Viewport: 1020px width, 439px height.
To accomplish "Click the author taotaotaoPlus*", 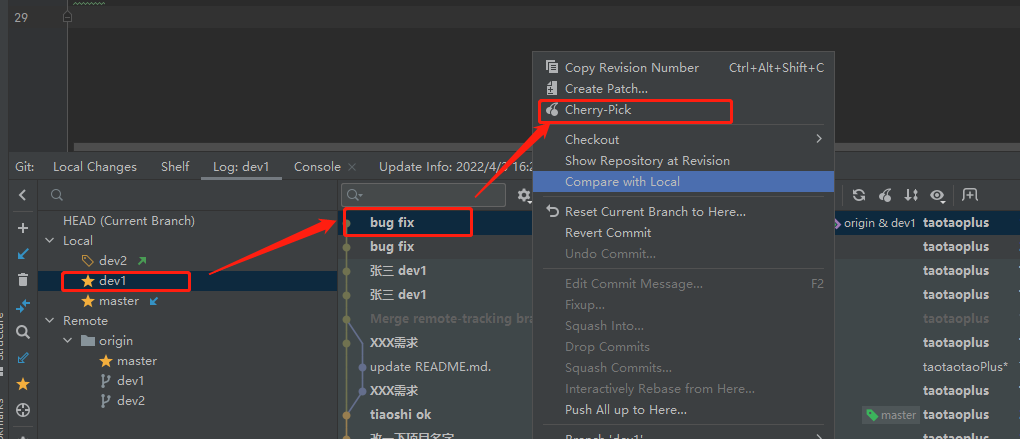I will point(965,367).
